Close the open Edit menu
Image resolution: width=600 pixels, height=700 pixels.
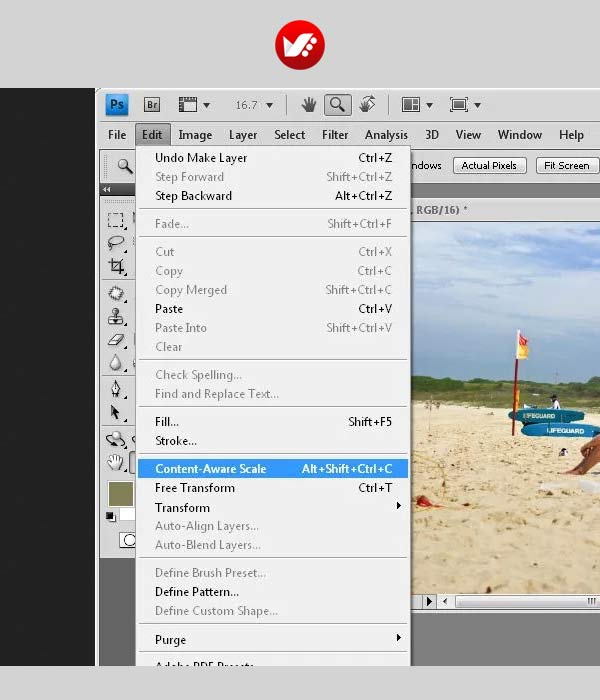click(152, 135)
